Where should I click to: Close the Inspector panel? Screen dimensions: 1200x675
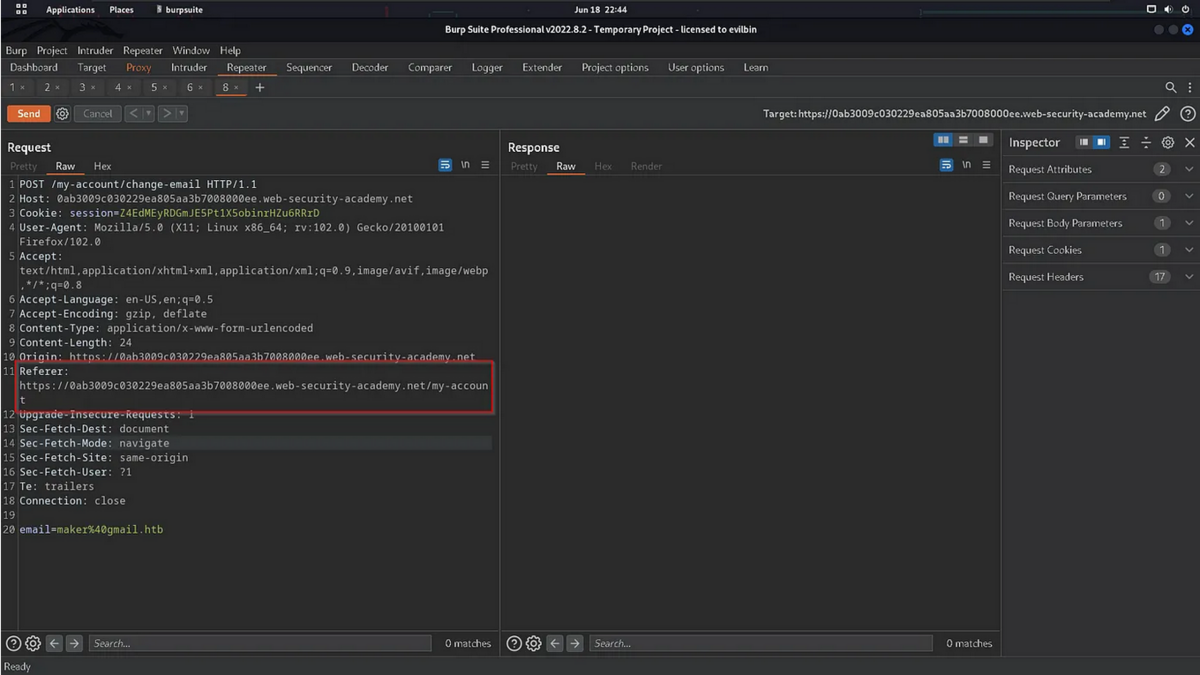coord(1189,143)
